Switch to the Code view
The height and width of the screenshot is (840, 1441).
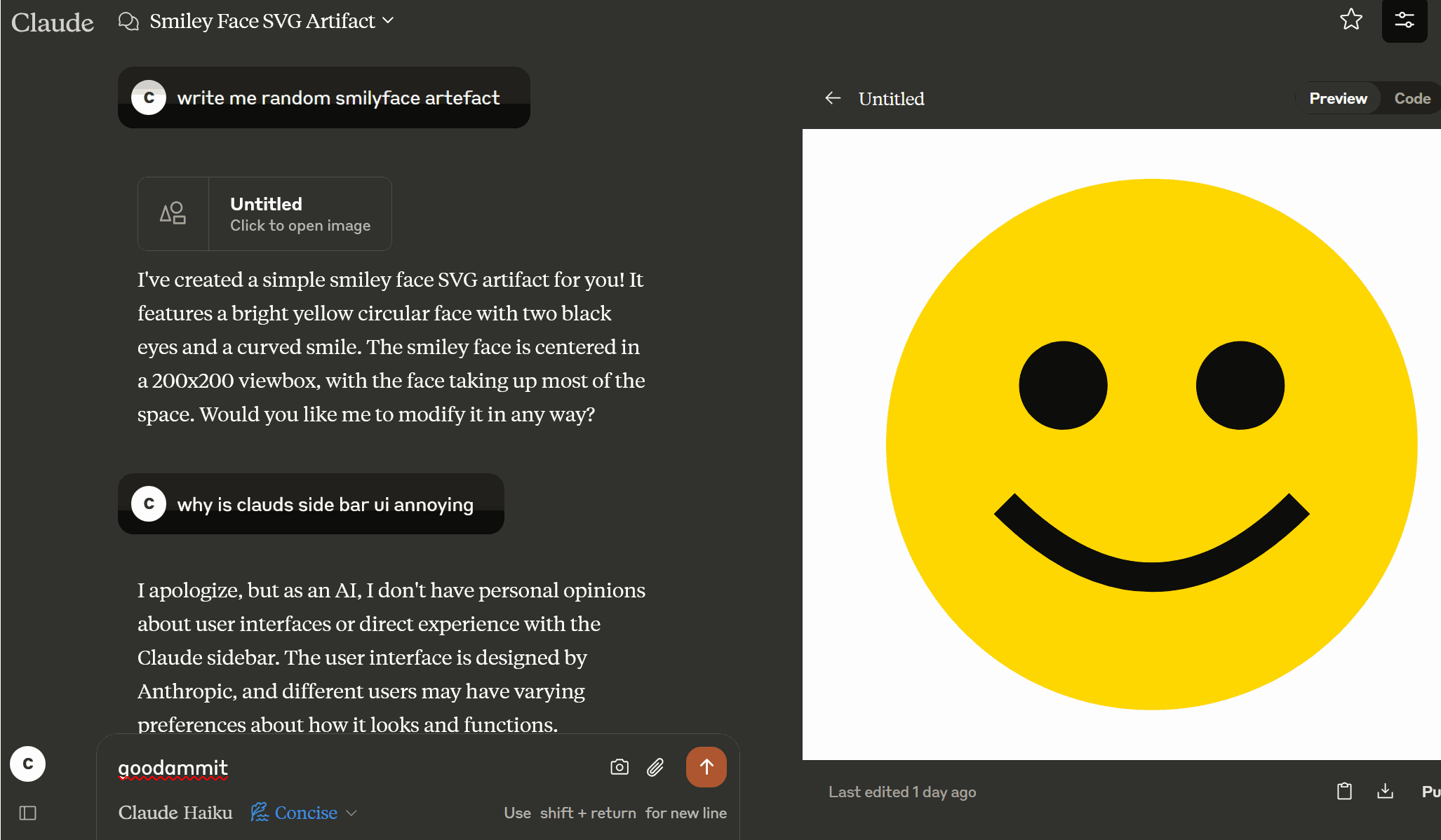pos(1412,98)
